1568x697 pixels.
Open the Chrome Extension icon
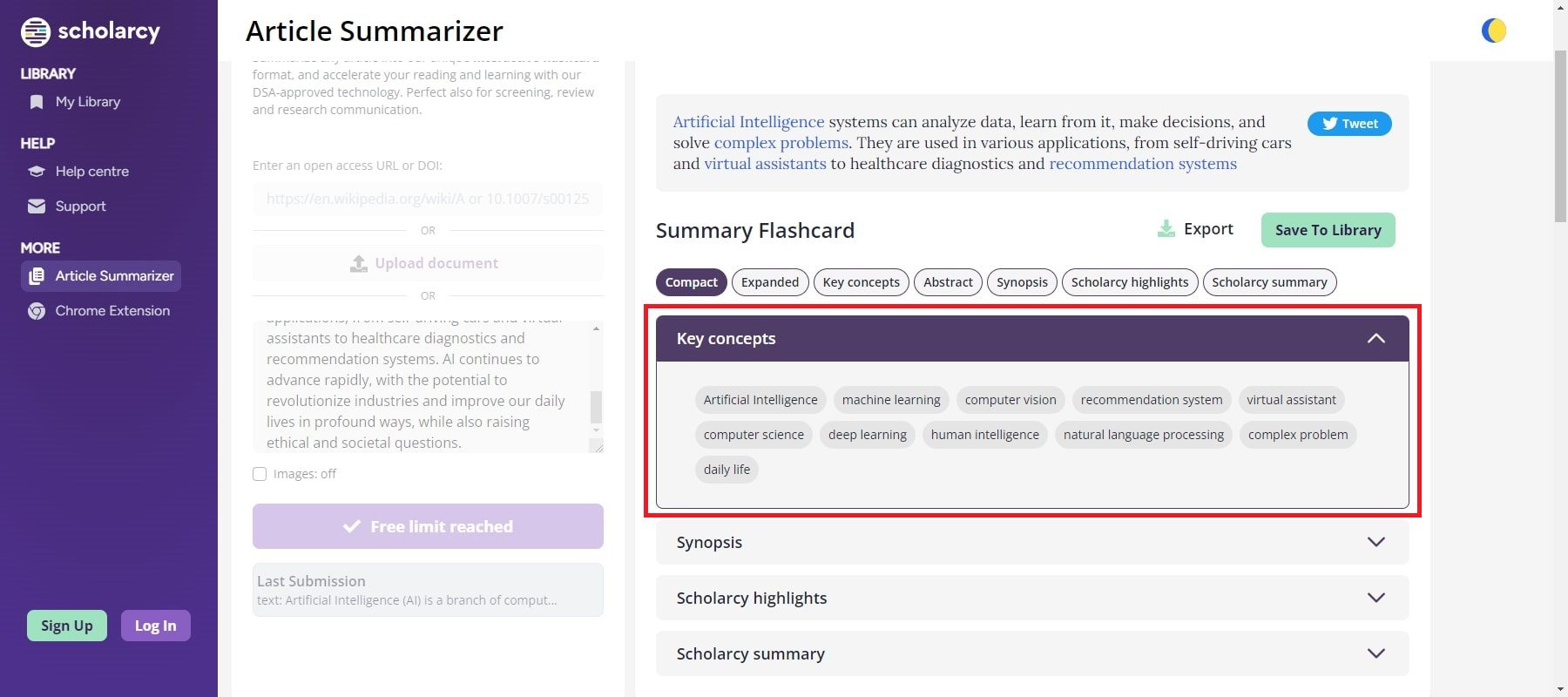point(37,311)
